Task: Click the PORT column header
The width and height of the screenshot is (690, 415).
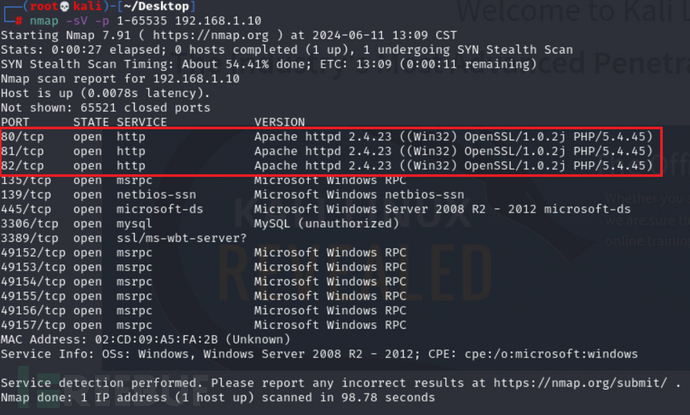Action: (15, 122)
